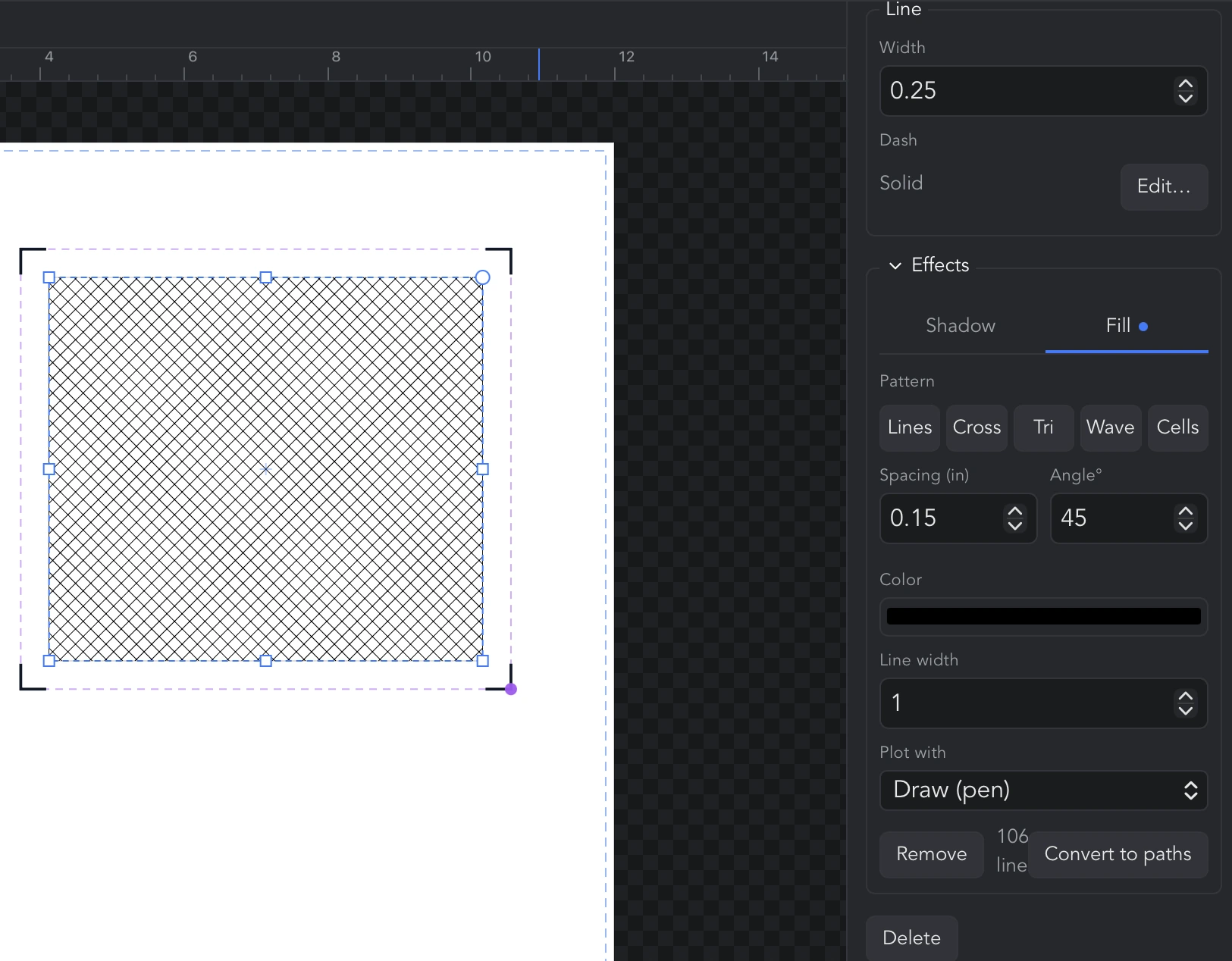The width and height of the screenshot is (1232, 961).
Task: Click the bottom-right selection handle
Action: tap(483, 661)
